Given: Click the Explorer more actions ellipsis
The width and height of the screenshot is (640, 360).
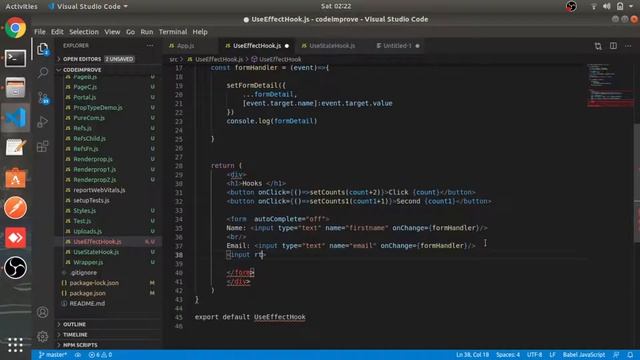Looking at the screenshot, I should [x=150, y=46].
